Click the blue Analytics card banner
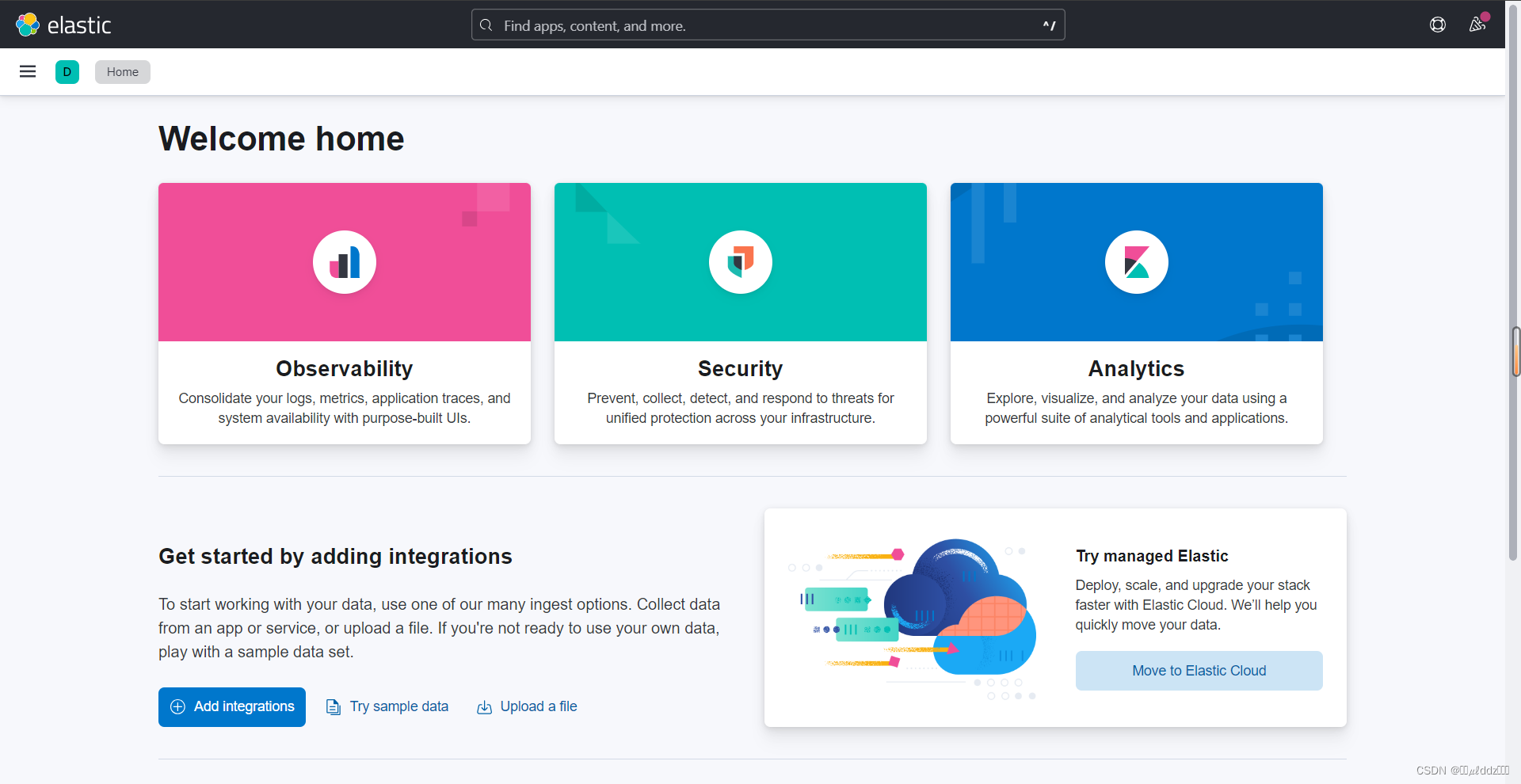Image resolution: width=1521 pixels, height=784 pixels. (x=1137, y=262)
